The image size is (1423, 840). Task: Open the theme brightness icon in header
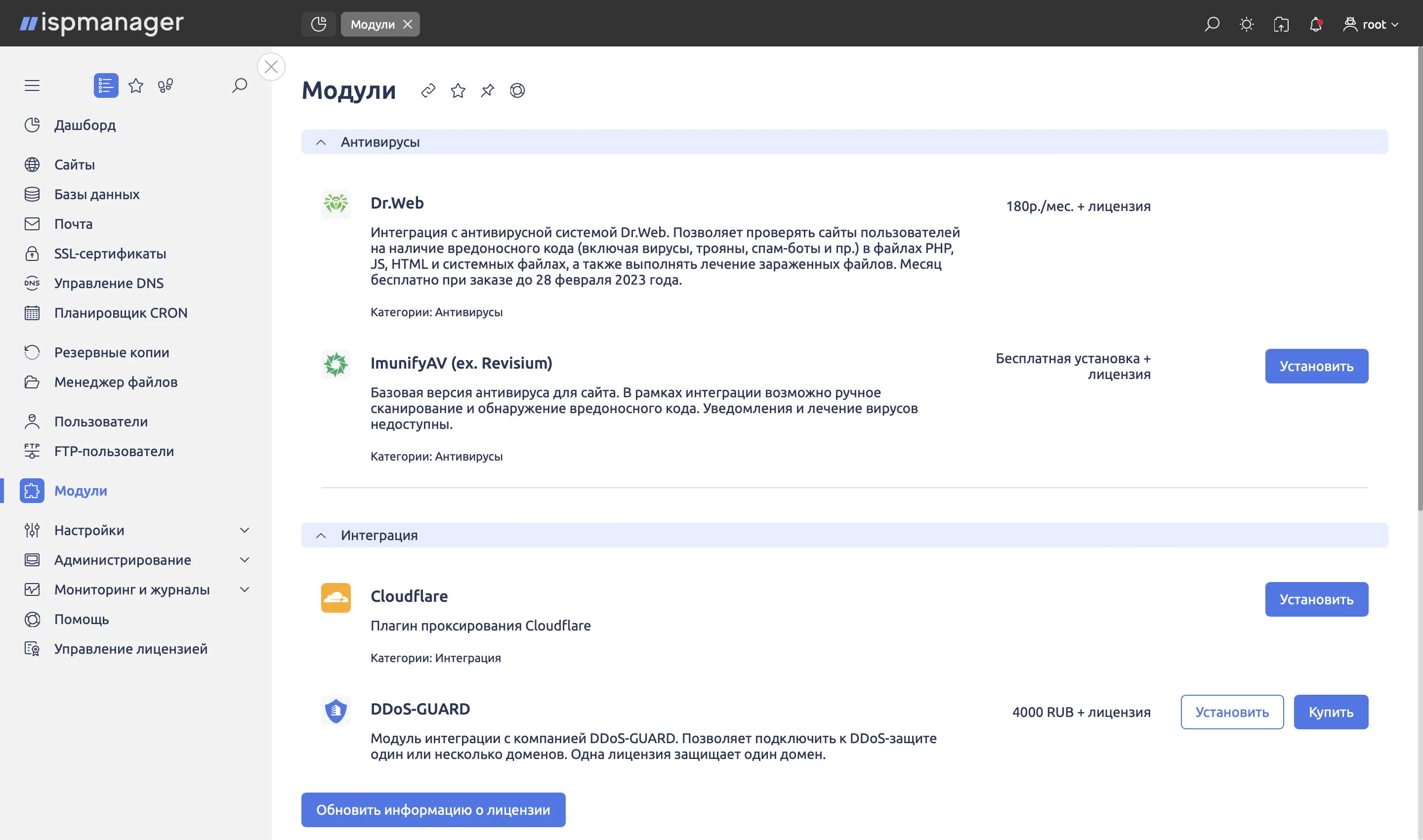point(1246,24)
